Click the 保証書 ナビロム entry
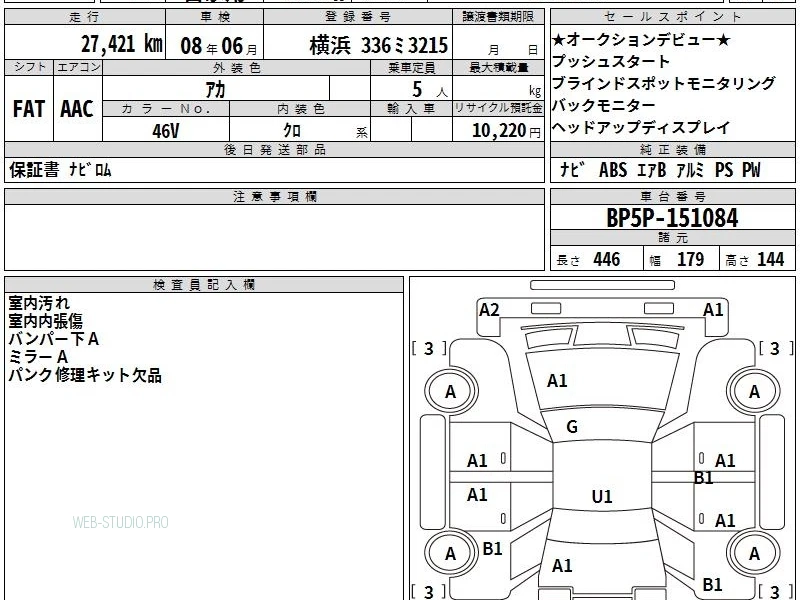The image size is (800, 600). tap(60, 169)
